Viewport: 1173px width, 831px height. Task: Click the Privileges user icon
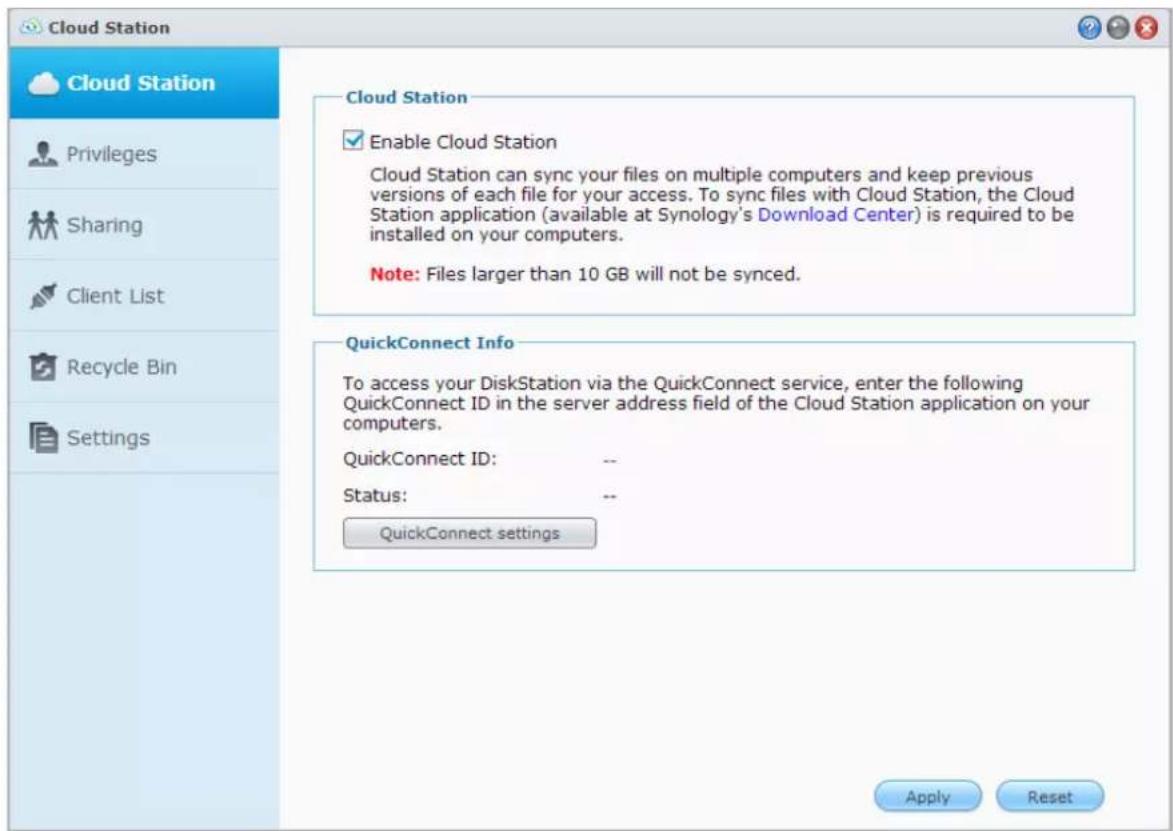[43, 154]
